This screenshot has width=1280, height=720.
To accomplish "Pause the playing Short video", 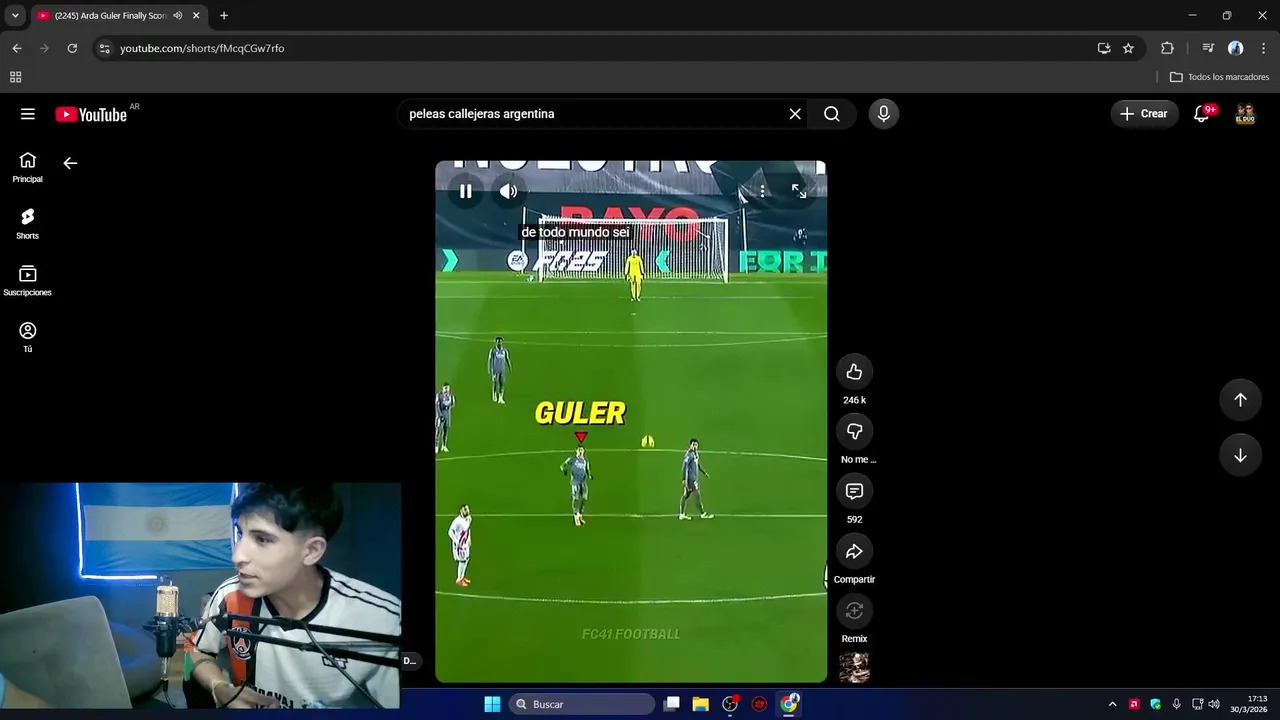I will click(466, 191).
